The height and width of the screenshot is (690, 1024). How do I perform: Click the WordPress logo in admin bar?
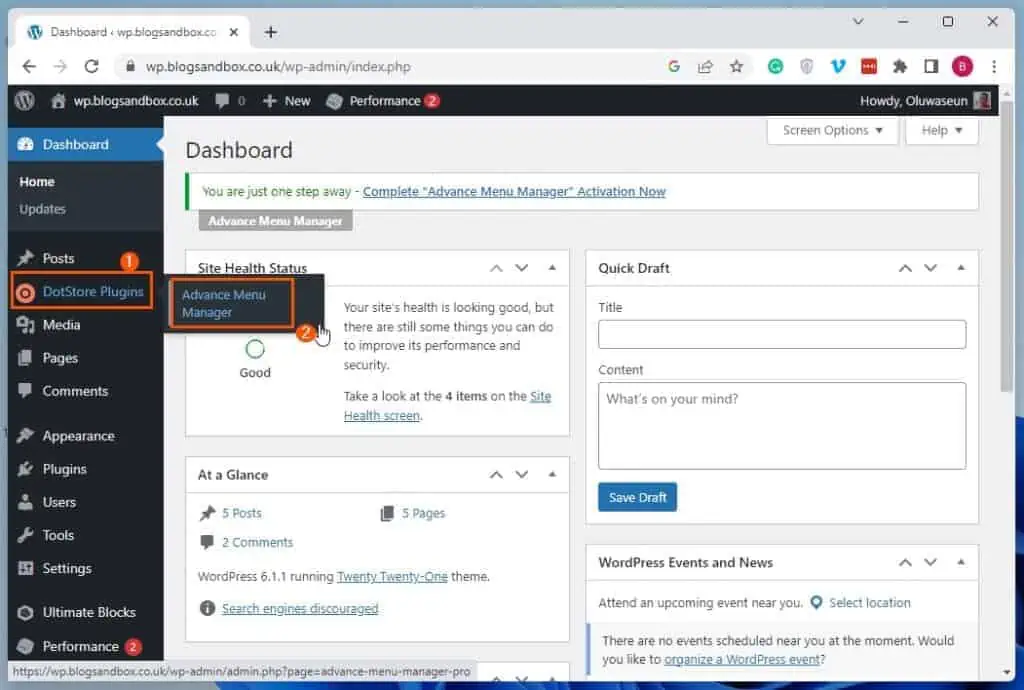[24, 100]
